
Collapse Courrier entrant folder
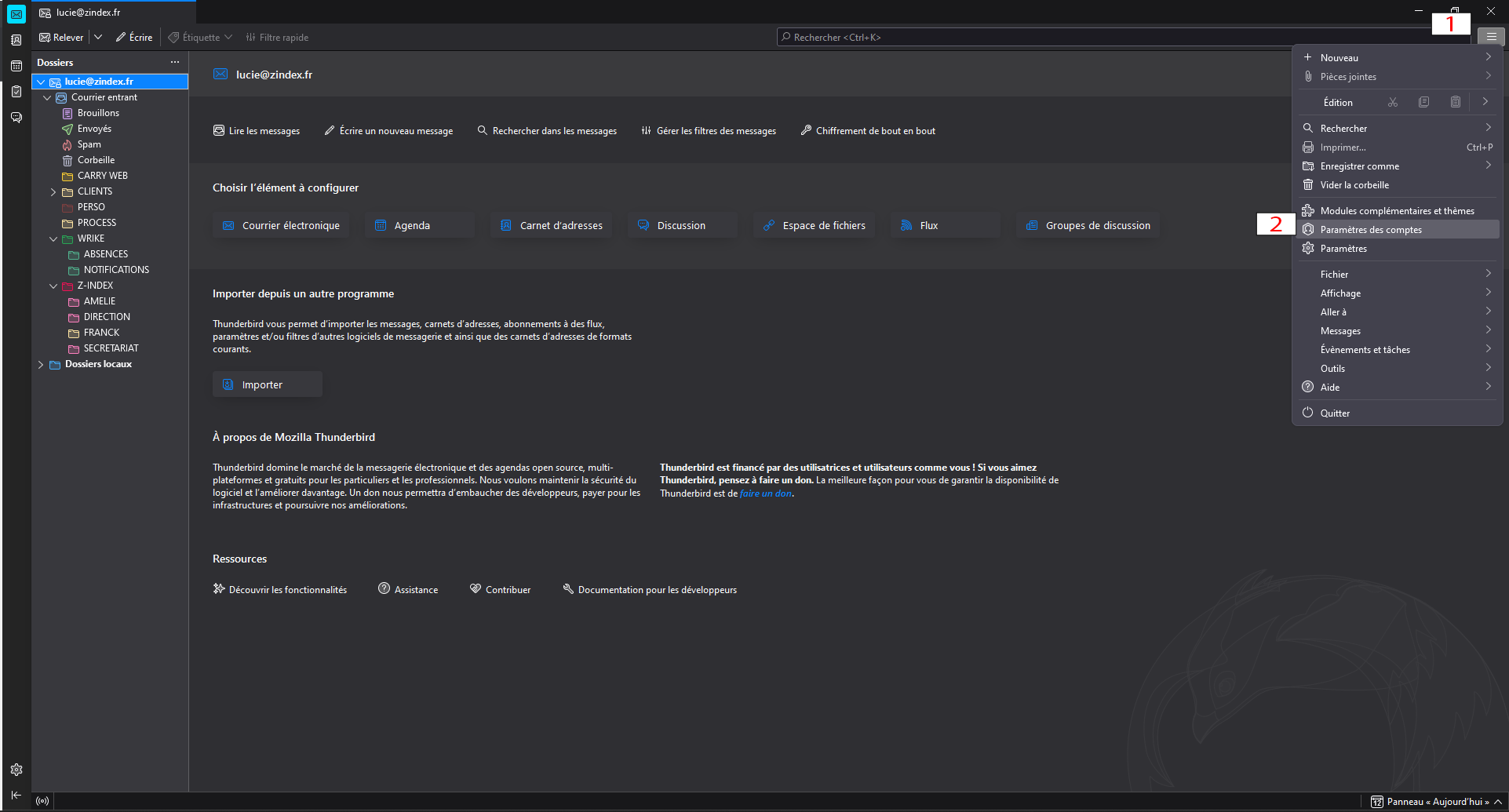point(47,97)
